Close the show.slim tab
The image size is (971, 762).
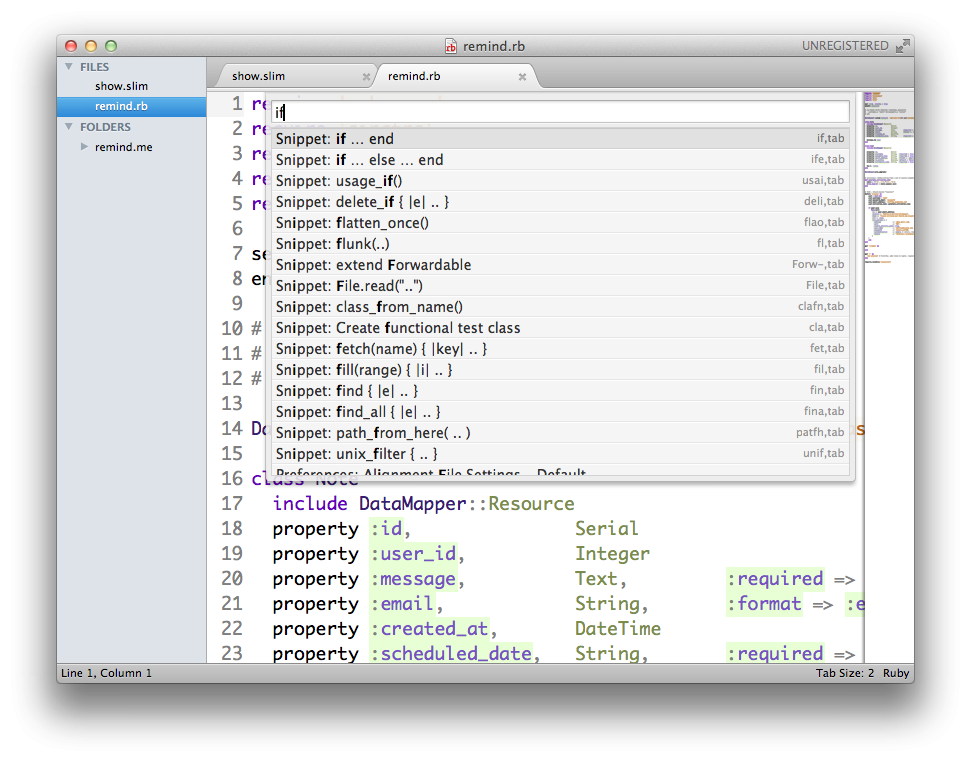coord(366,77)
